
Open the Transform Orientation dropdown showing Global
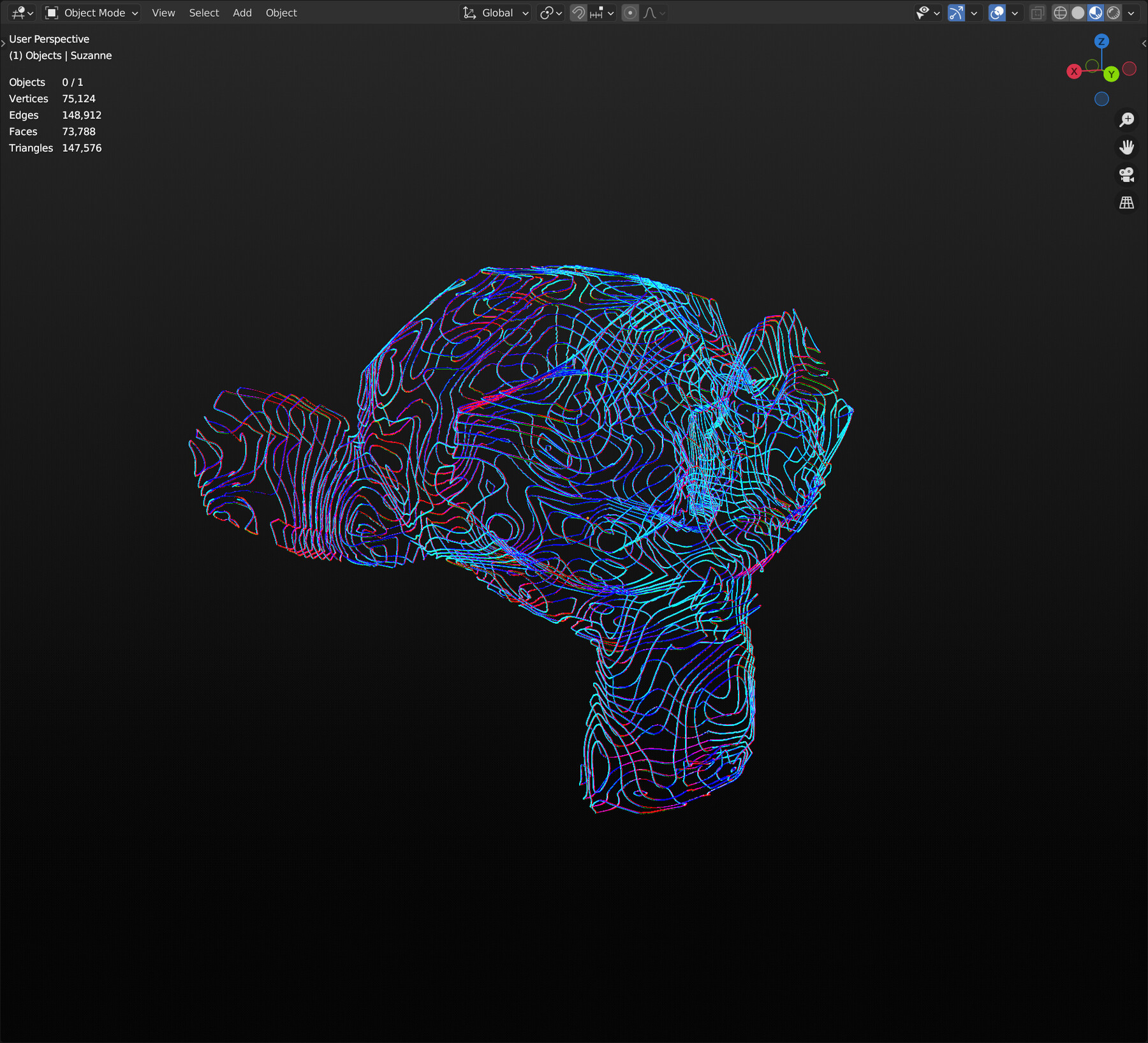(x=496, y=12)
